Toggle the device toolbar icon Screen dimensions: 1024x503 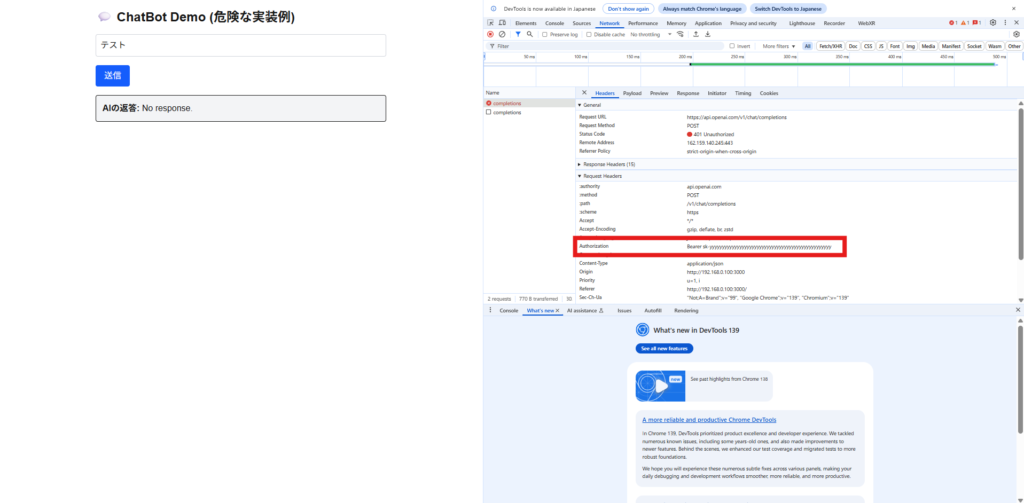[502, 23]
